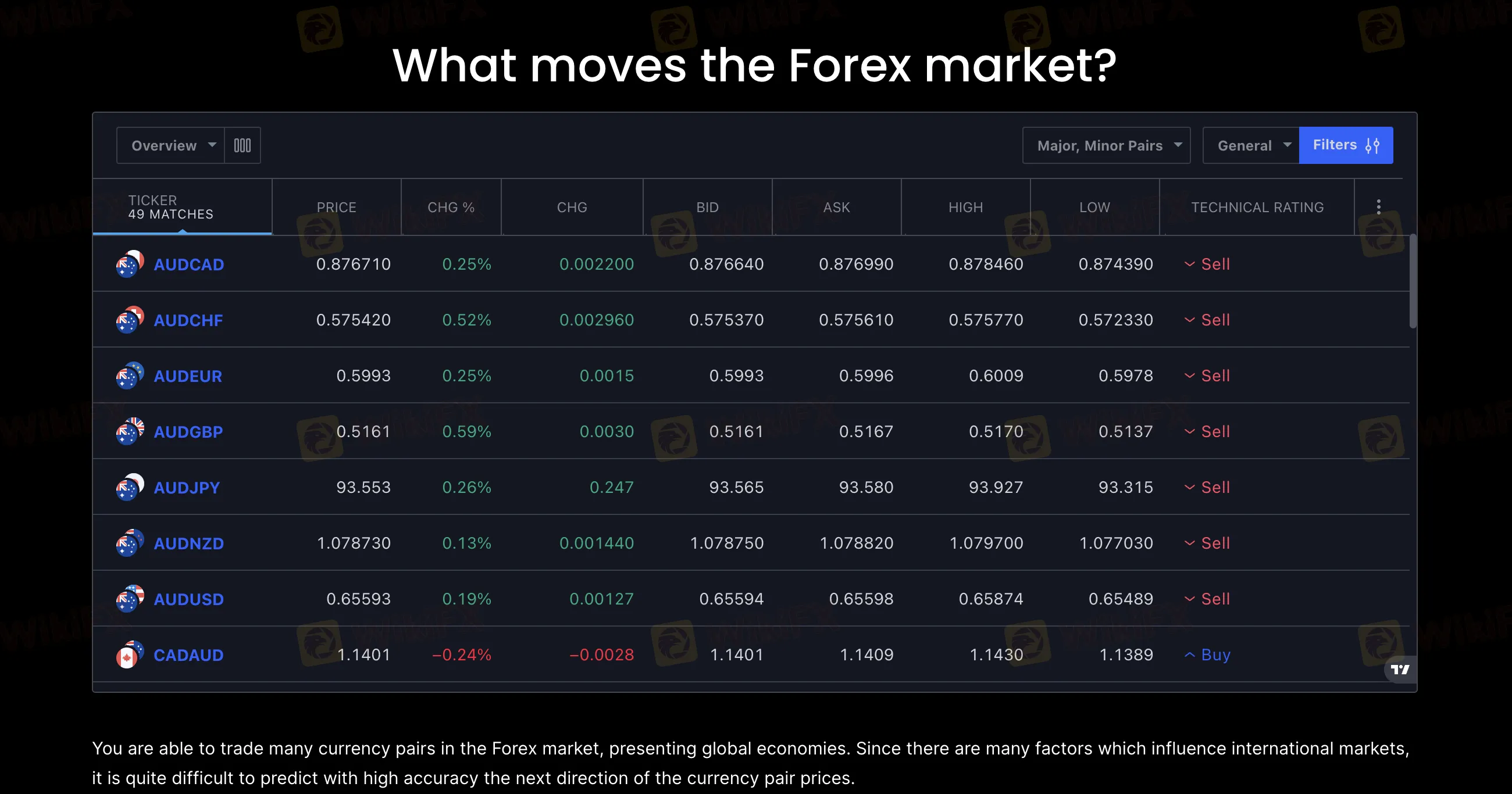
Task: Expand the Buy rating chevron for CADAUD
Action: 1189,654
